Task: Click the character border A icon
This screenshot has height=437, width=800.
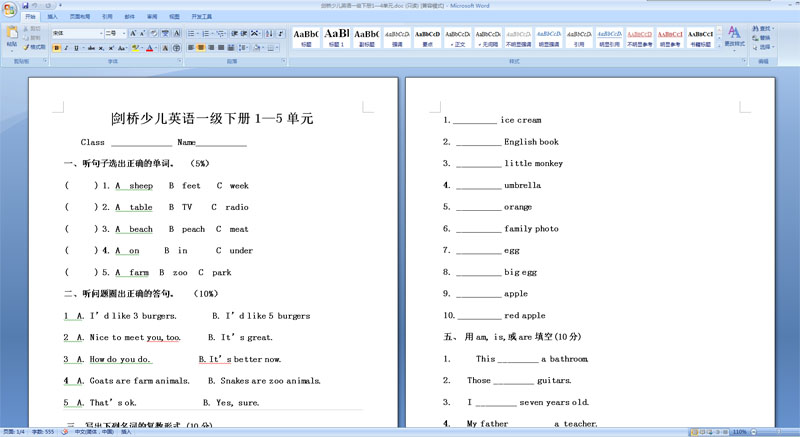Action: tap(177, 33)
